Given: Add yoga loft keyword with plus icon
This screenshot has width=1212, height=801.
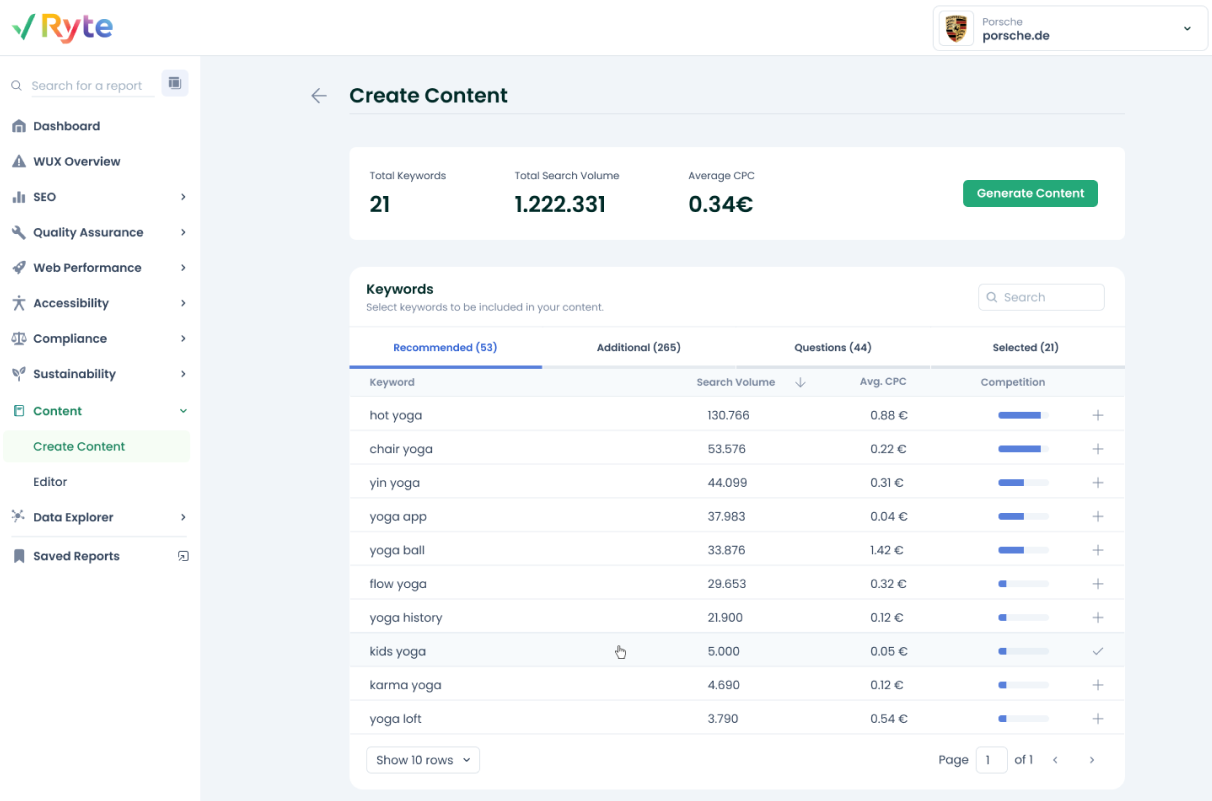Looking at the screenshot, I should click(x=1097, y=719).
